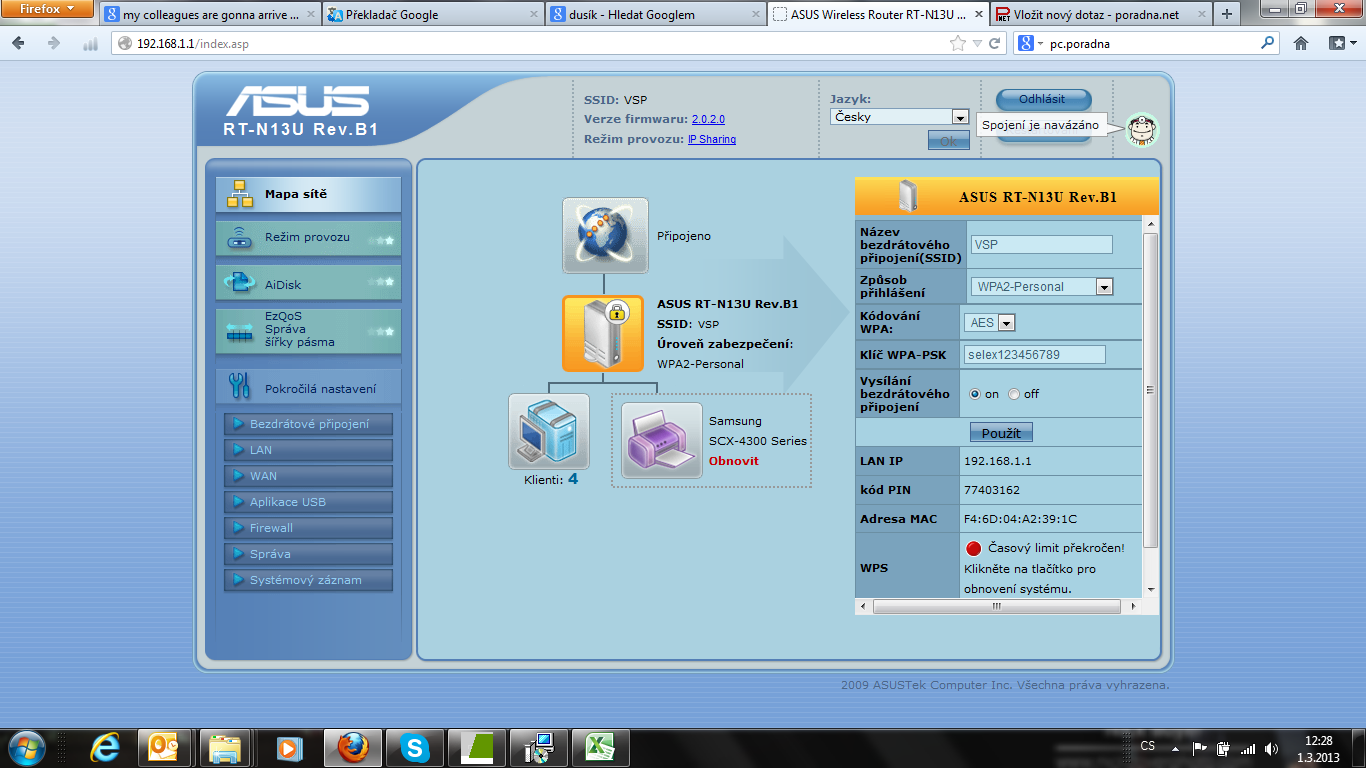
Task: Select the router icon with padlock
Action: pos(602,333)
